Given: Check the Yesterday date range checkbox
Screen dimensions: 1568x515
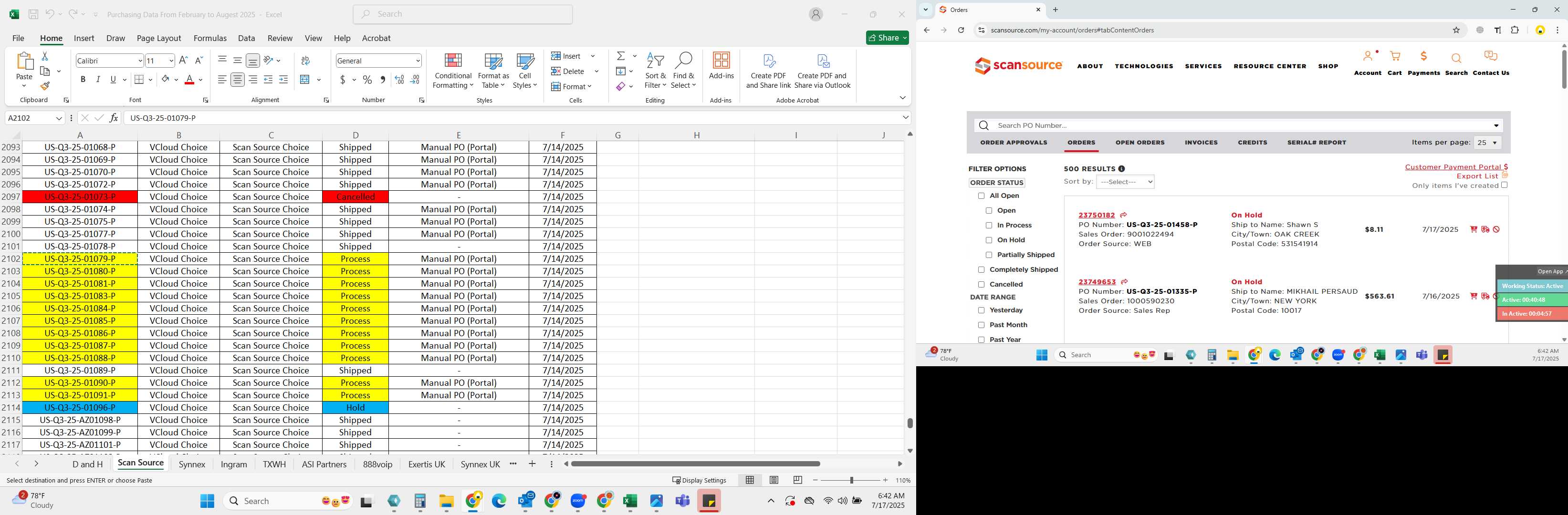Looking at the screenshot, I should [x=981, y=310].
